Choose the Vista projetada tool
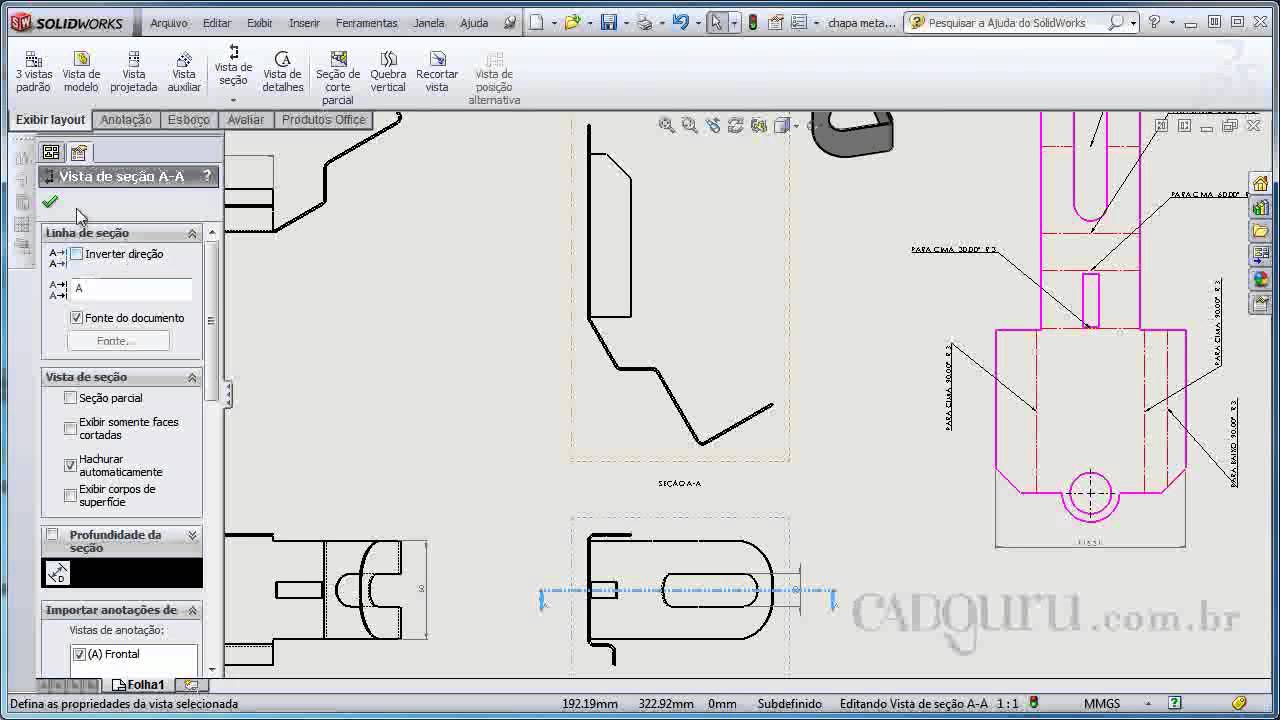 point(133,72)
